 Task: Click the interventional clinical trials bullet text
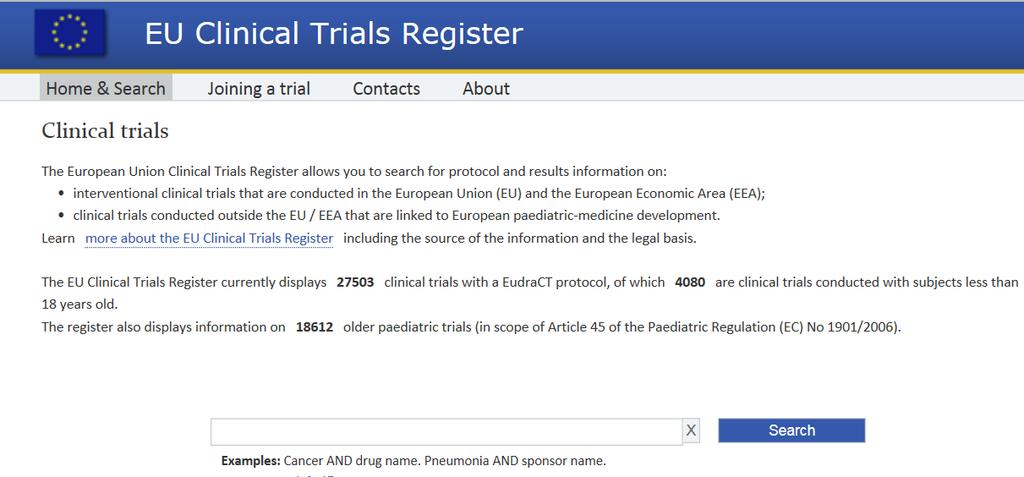point(419,193)
